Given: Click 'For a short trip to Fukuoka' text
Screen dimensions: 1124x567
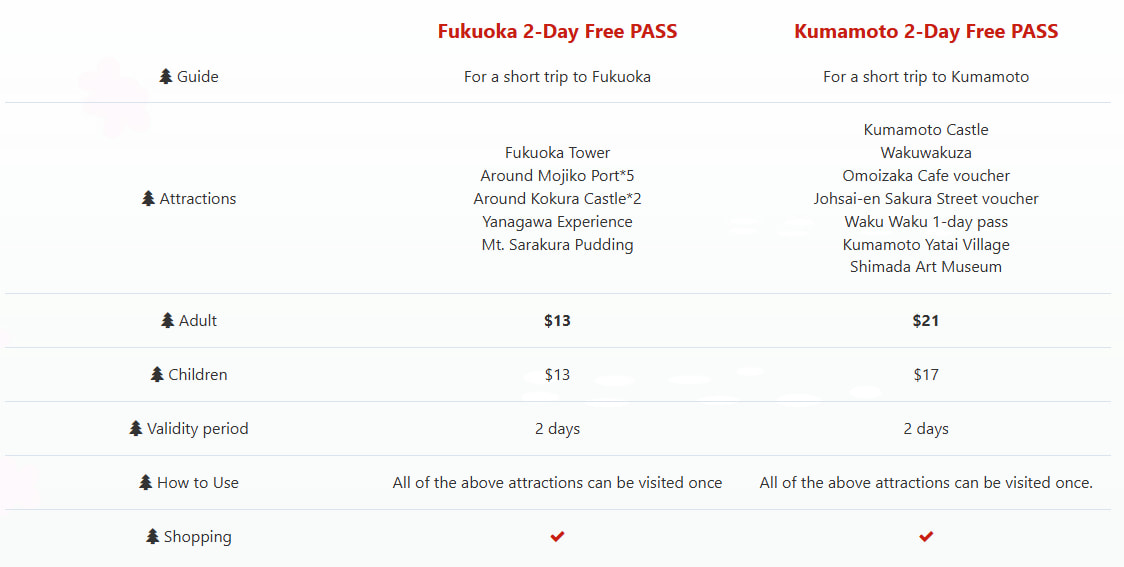Looking at the screenshot, I should click(557, 77).
